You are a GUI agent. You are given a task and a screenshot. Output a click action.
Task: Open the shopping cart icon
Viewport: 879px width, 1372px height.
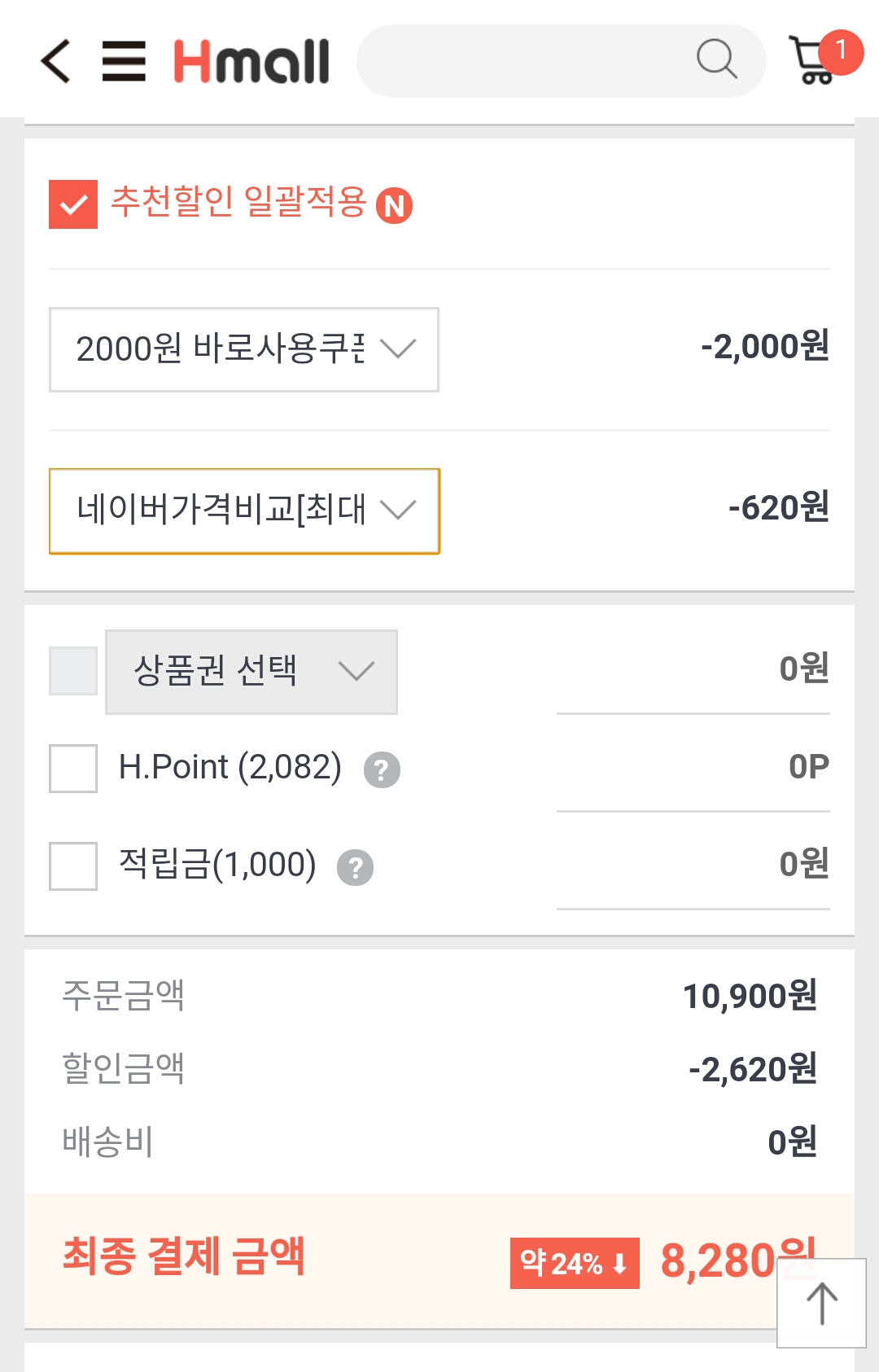point(814,59)
